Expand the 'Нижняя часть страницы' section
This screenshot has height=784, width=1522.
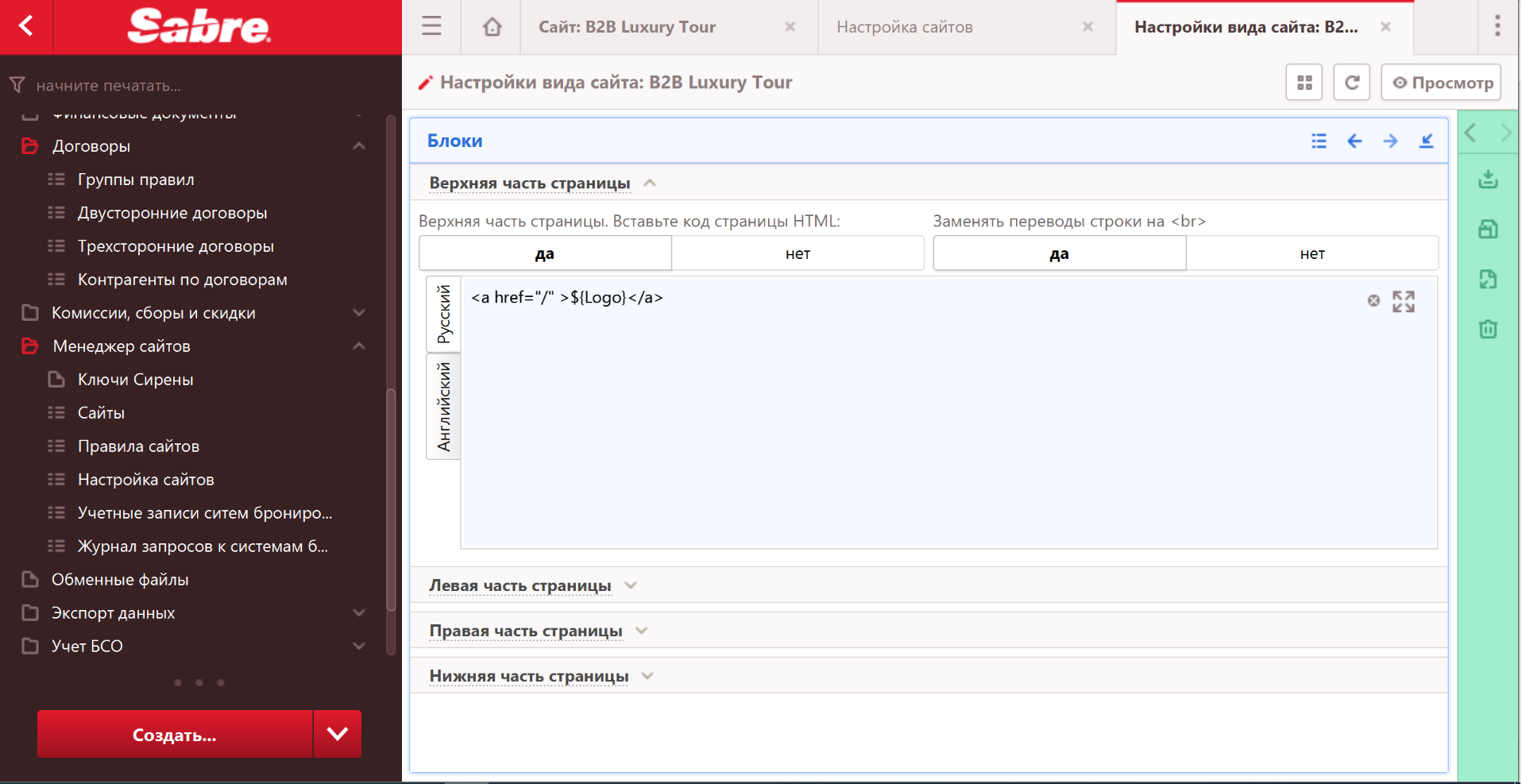529,676
